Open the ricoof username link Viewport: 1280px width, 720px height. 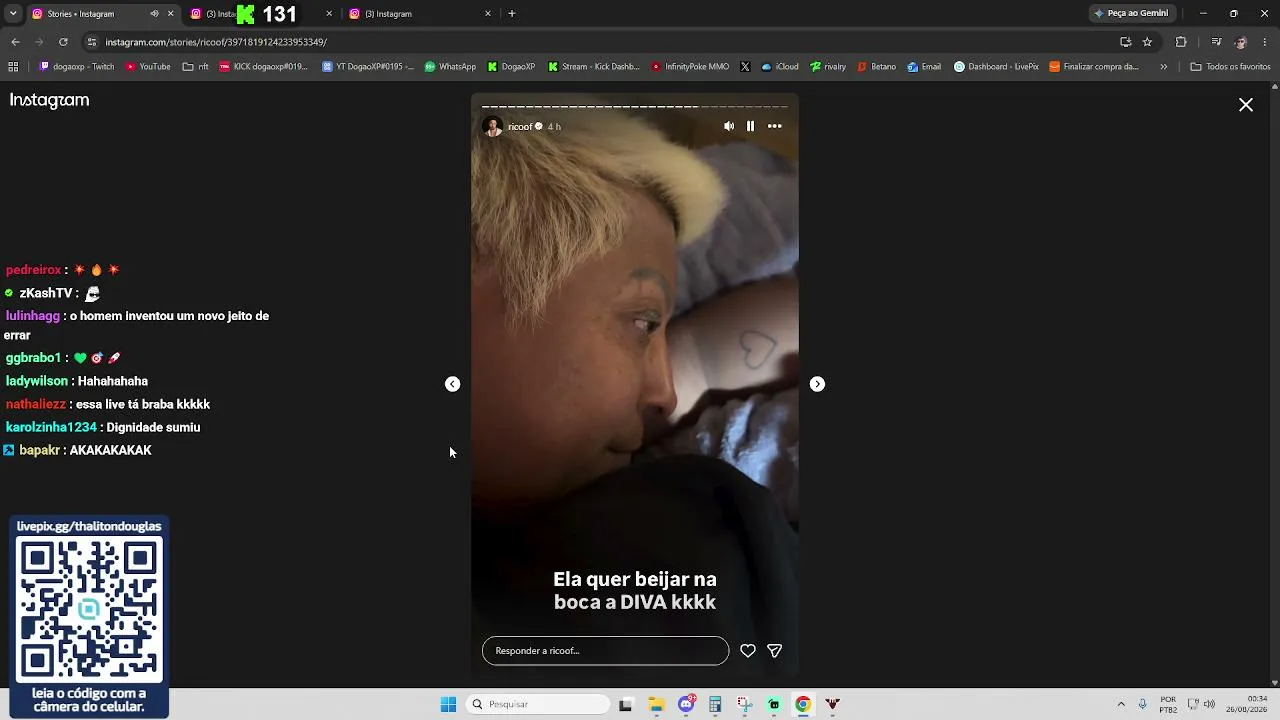(x=520, y=127)
